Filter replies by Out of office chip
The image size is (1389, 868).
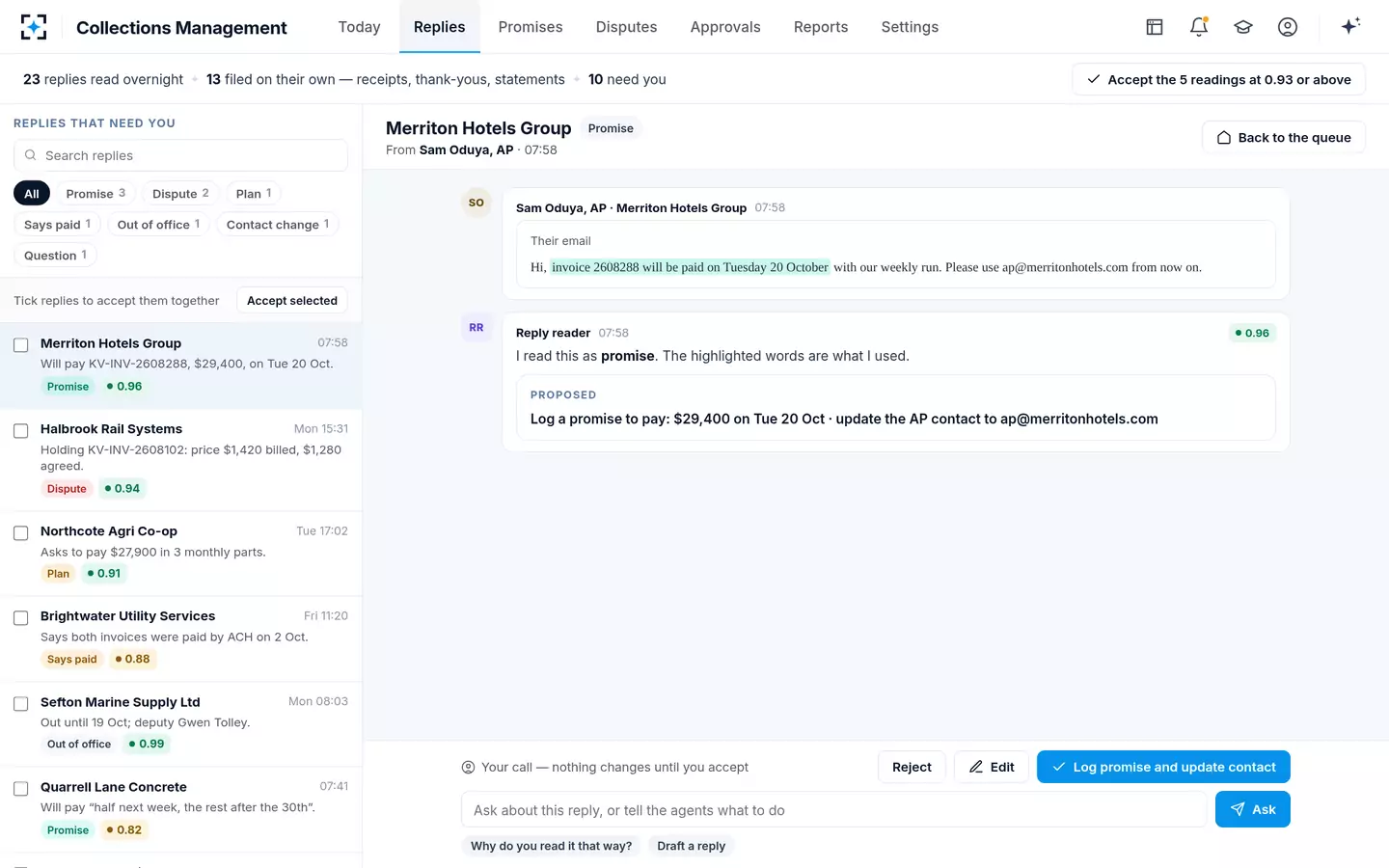pos(159,225)
